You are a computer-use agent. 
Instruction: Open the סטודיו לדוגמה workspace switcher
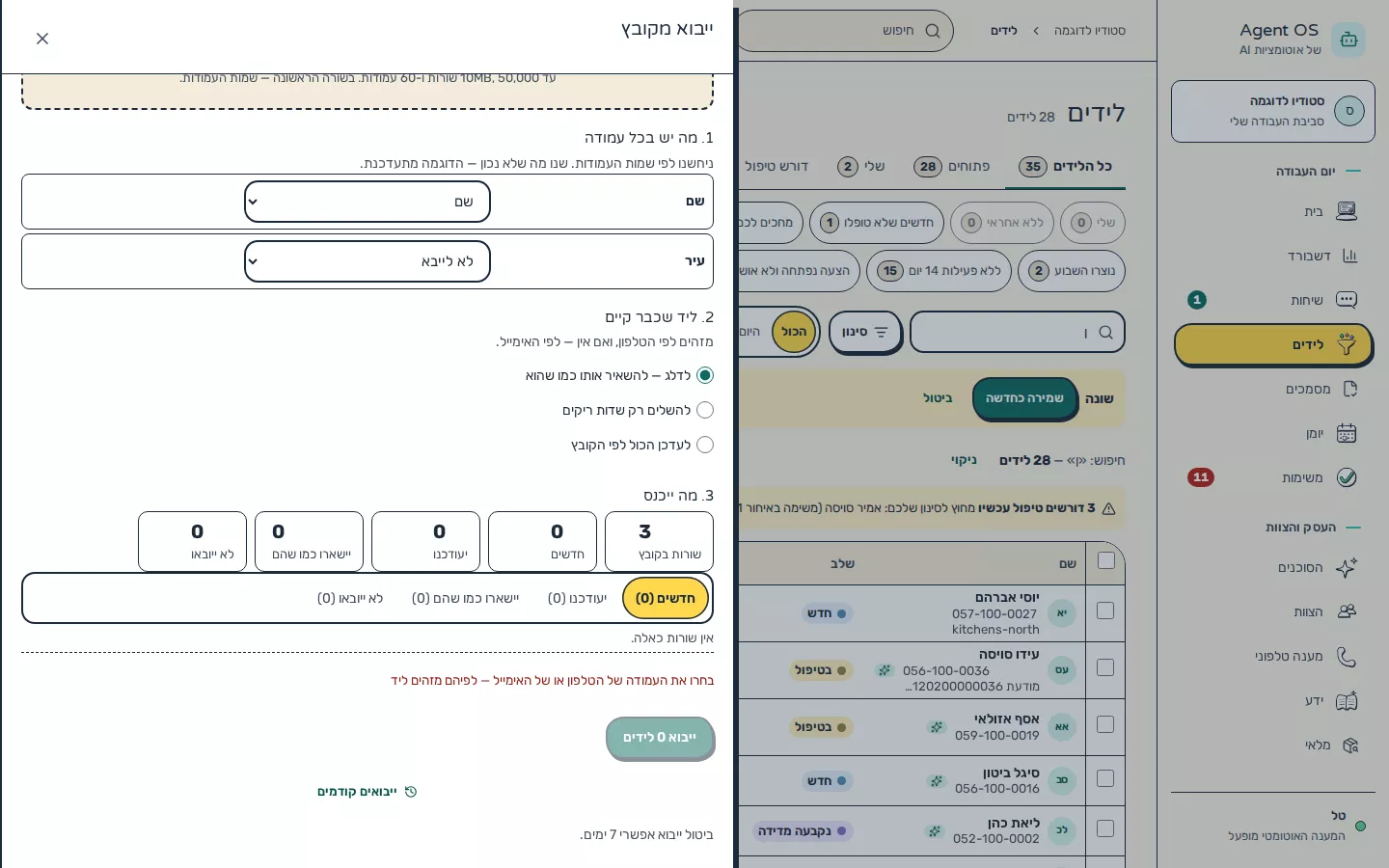1273,111
